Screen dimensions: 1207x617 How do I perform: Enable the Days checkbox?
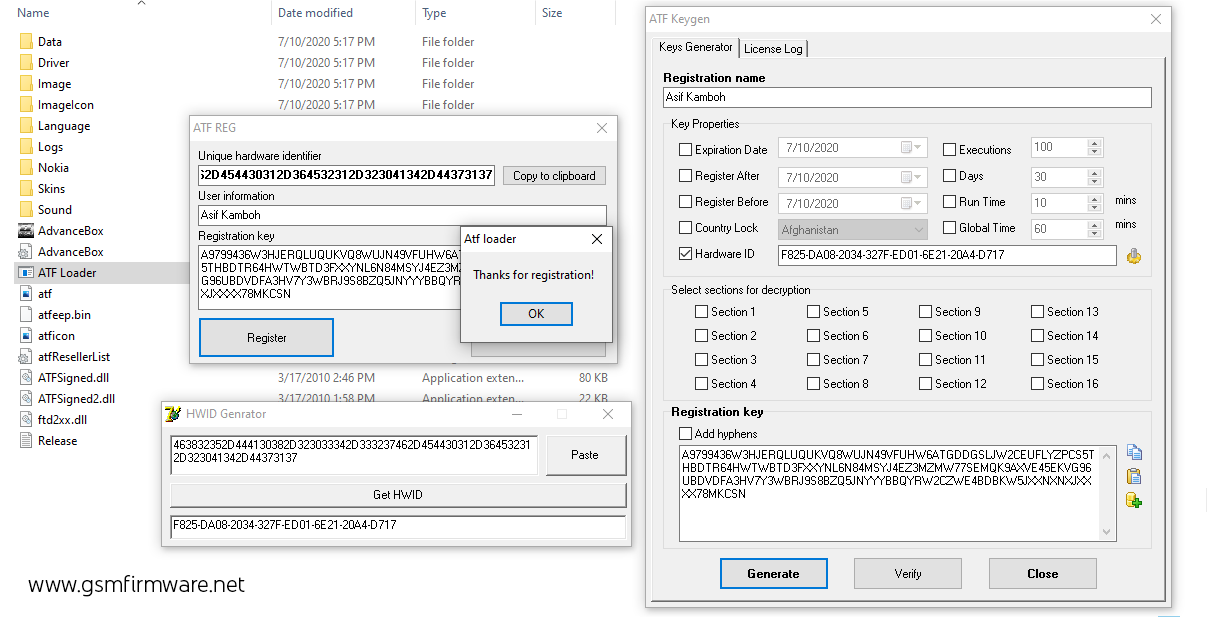click(x=949, y=176)
